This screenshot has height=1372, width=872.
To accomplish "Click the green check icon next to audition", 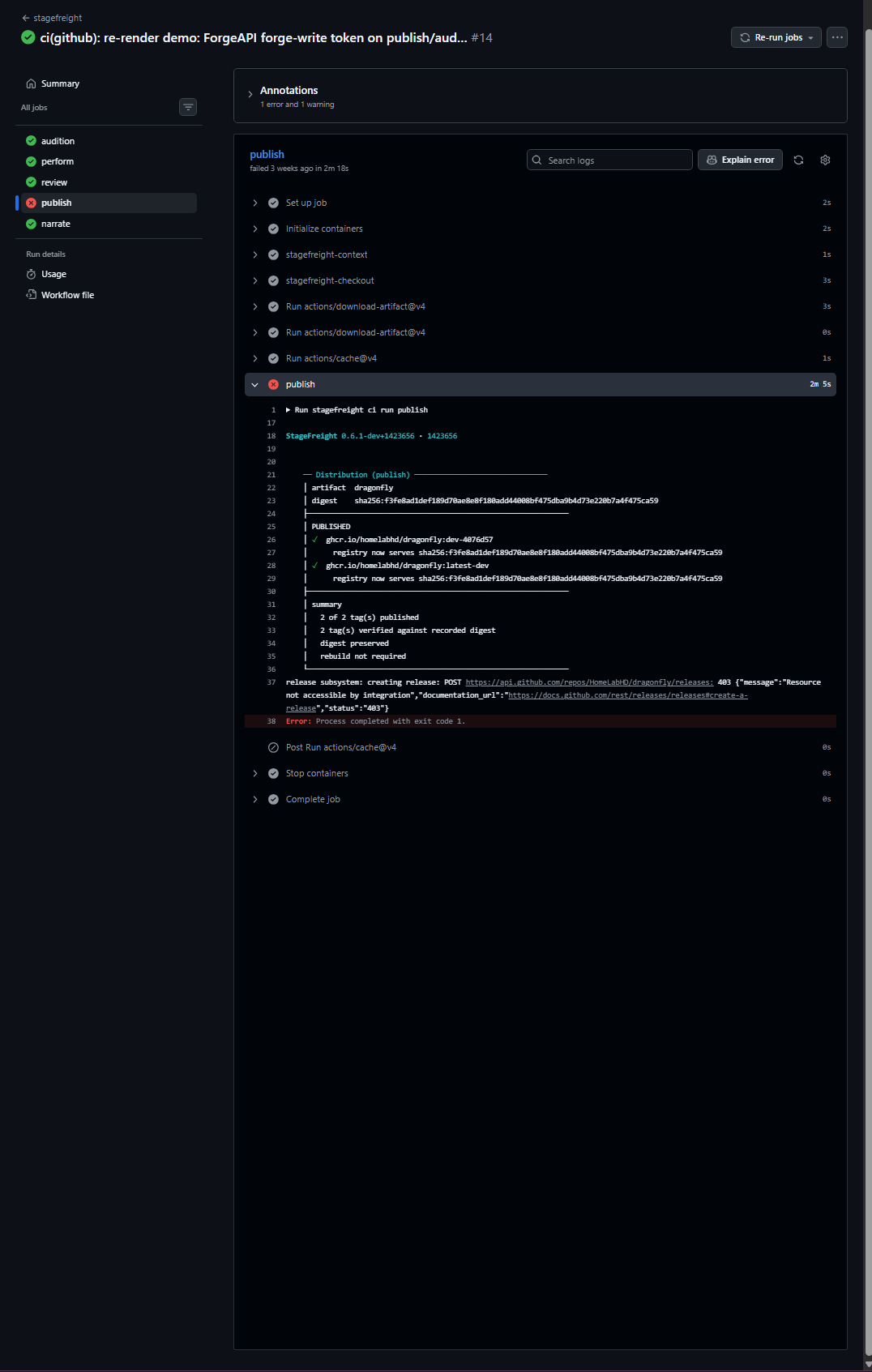I will coord(31,141).
